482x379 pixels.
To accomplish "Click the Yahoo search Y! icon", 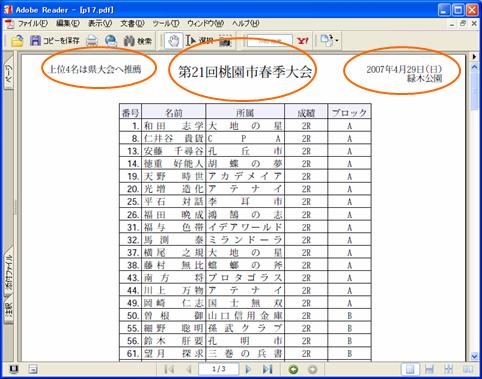I will tap(303, 41).
